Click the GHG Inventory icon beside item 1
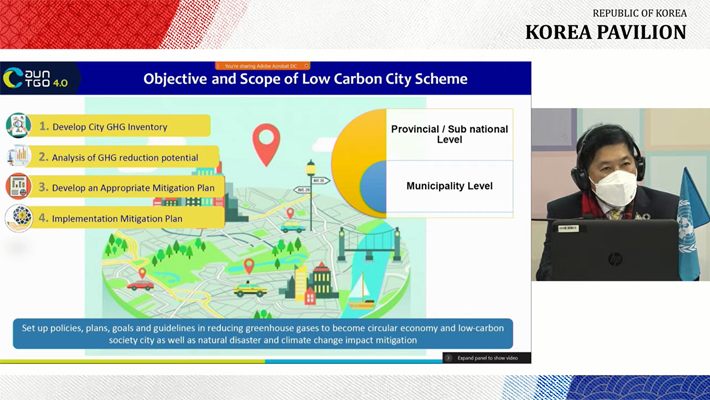This screenshot has width=710, height=400. coord(18,126)
